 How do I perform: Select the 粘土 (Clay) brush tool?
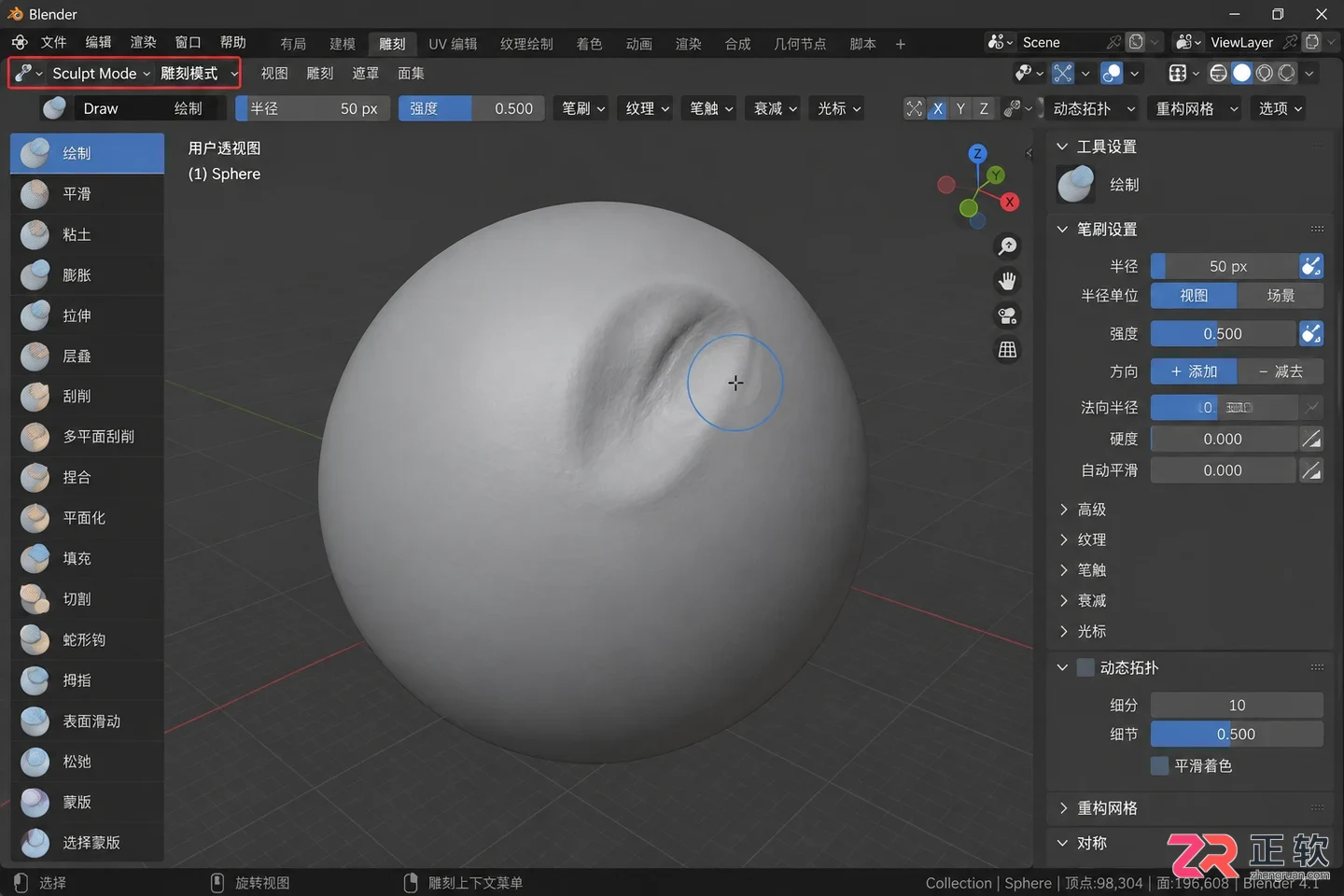tap(87, 234)
